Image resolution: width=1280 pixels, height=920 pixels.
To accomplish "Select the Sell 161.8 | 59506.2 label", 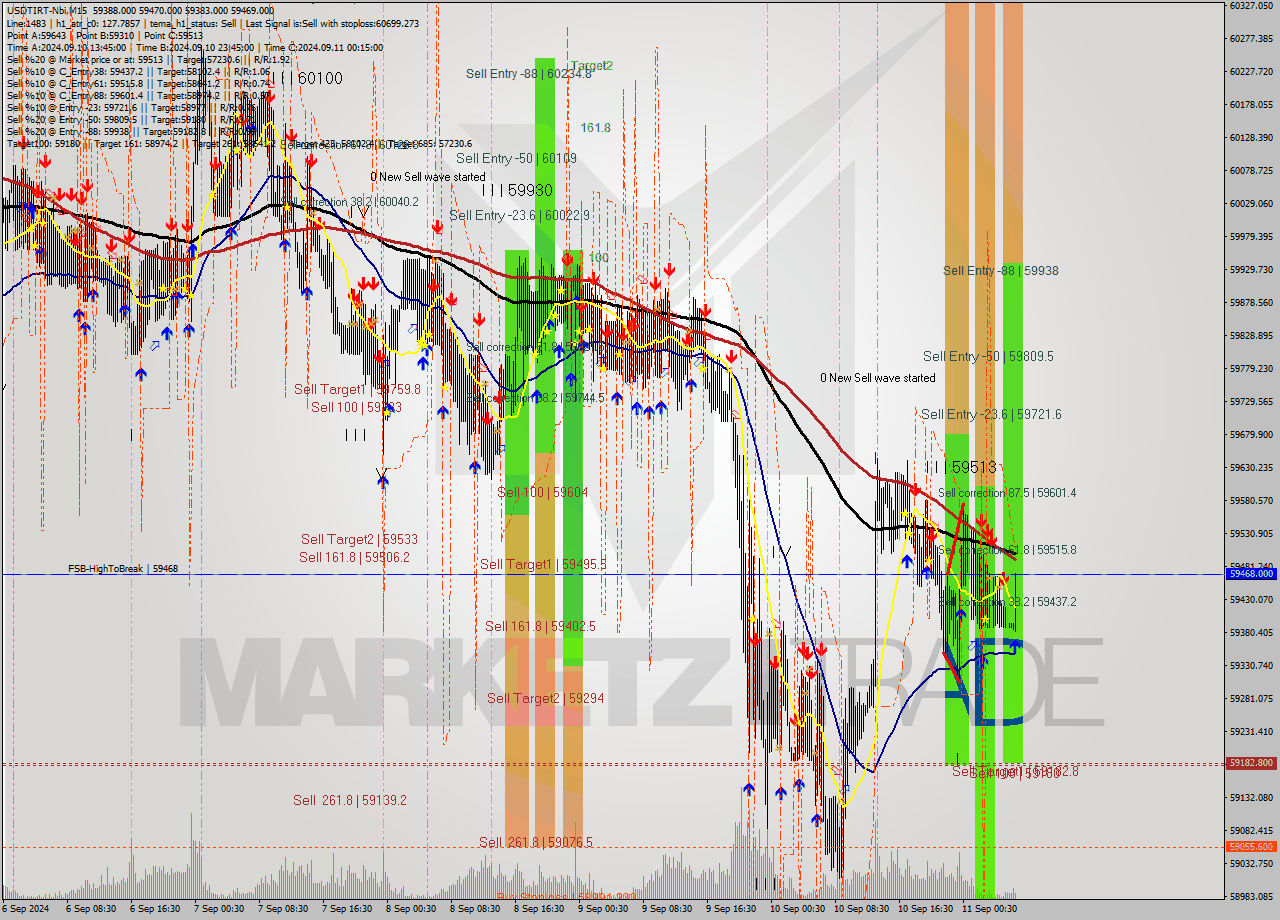I will 354,557.
